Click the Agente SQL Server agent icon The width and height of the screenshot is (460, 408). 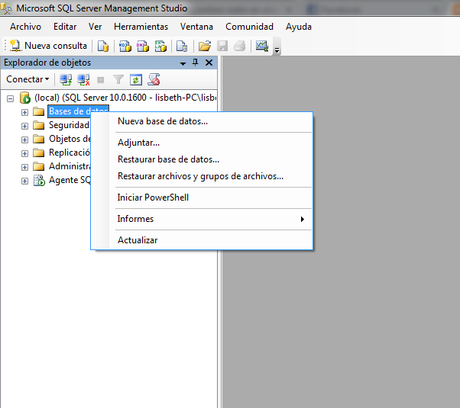(39, 180)
